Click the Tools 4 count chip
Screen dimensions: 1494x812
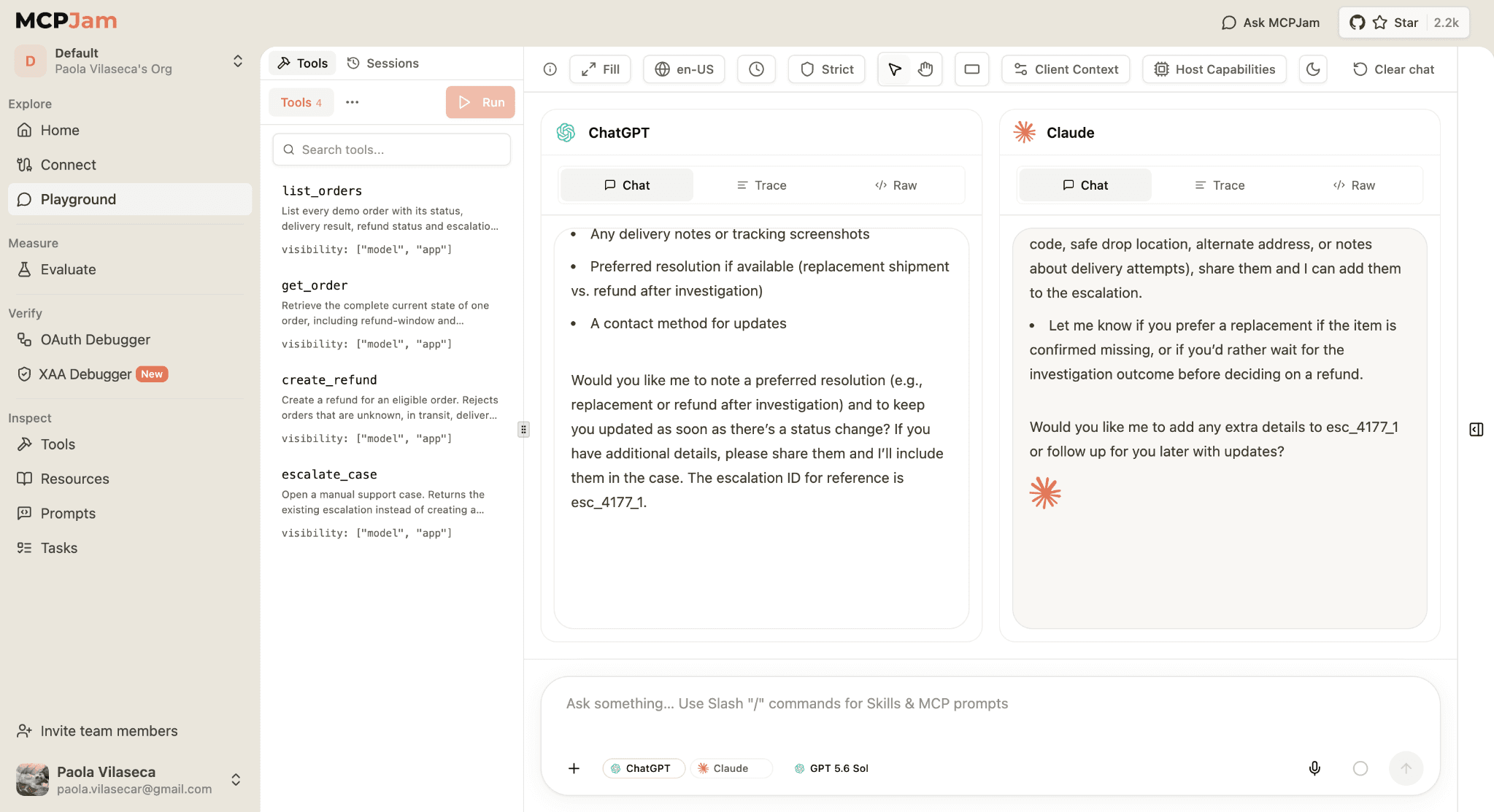301,102
